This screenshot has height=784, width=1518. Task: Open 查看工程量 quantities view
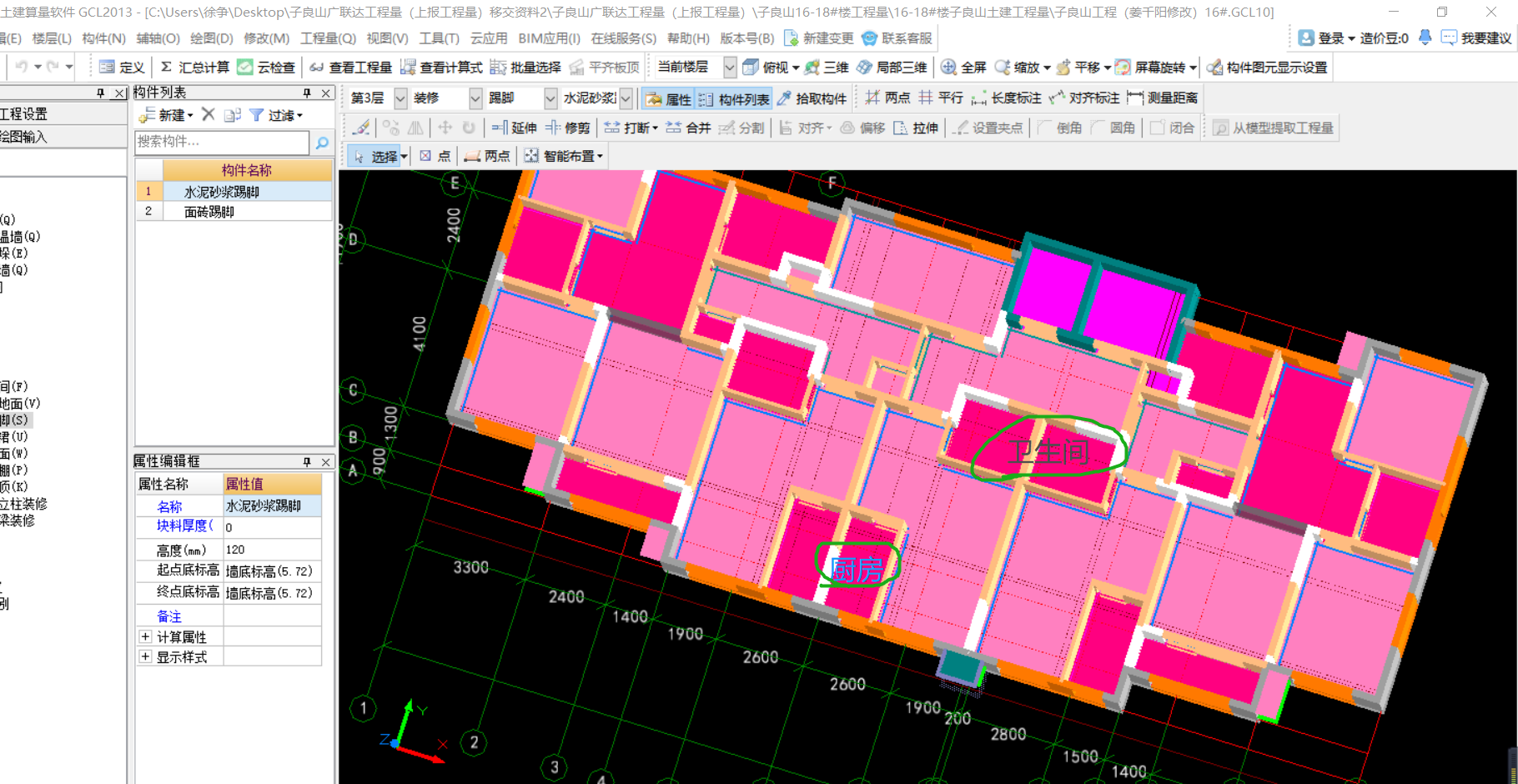350,68
